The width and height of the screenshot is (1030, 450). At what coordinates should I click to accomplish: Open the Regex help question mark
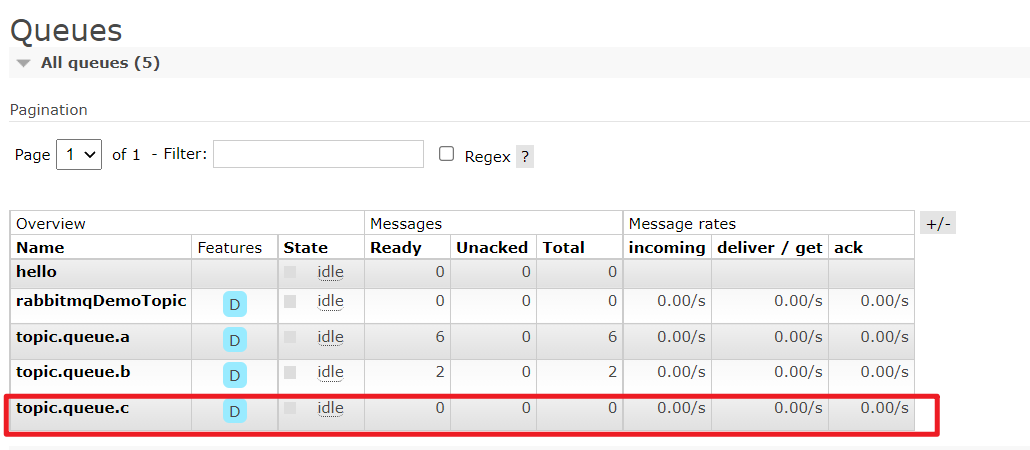[x=524, y=157]
